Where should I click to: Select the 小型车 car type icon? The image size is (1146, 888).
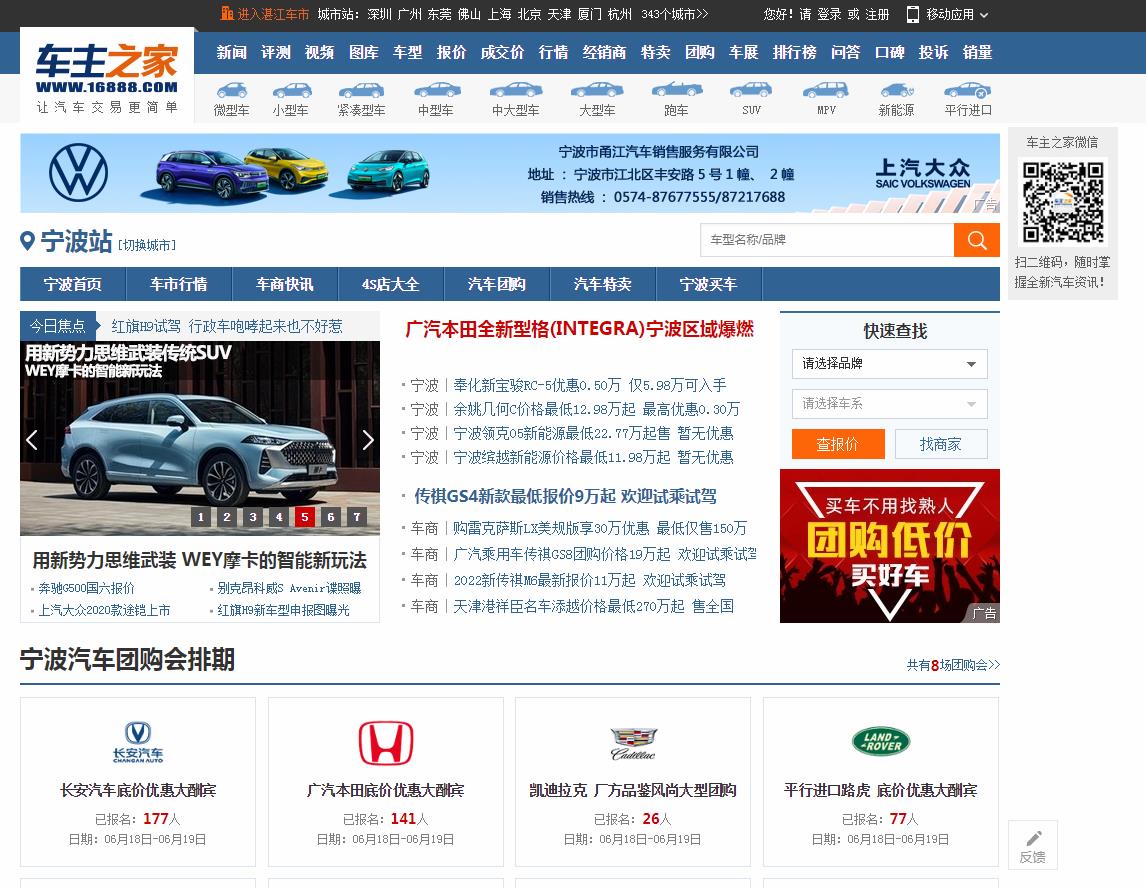point(292,91)
